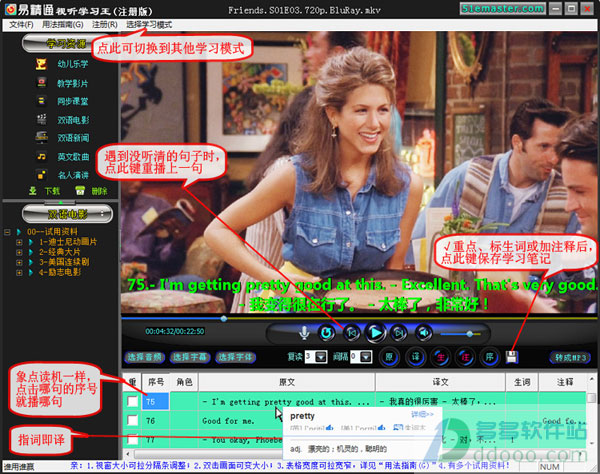Screen dimensions: 600x474
Task: Click the video progress slider handle
Action: coord(224,318)
